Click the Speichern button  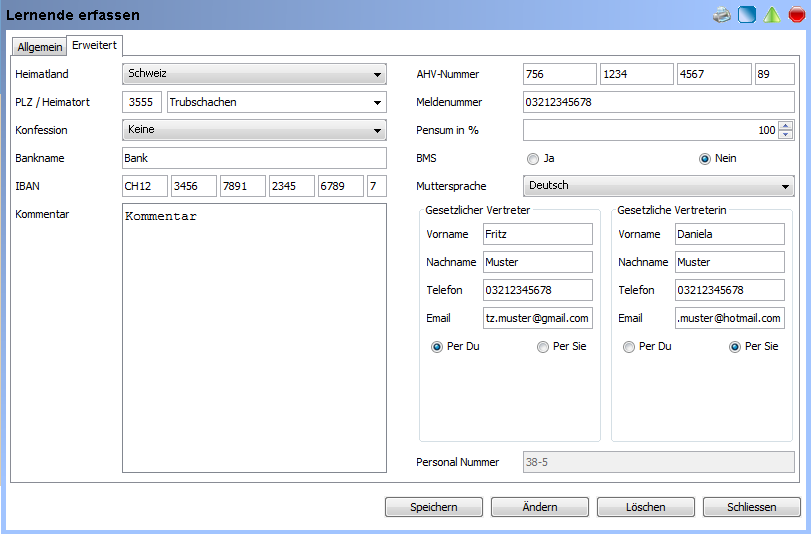pyautogui.click(x=433, y=507)
